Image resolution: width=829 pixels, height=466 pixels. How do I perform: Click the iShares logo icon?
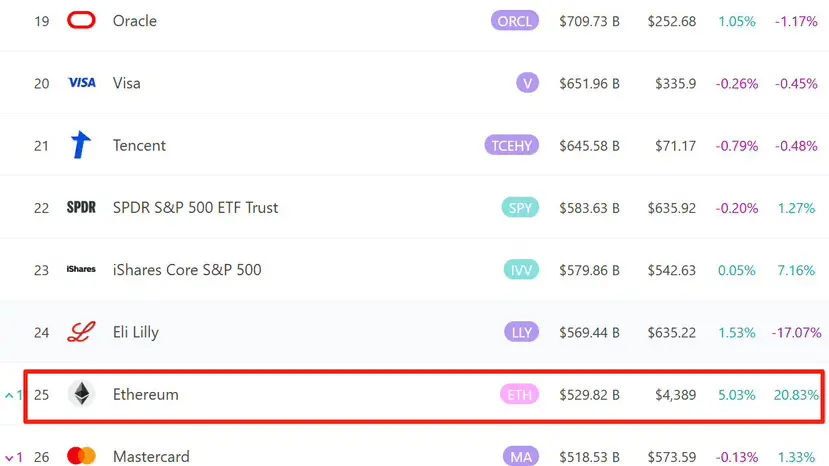click(81, 269)
